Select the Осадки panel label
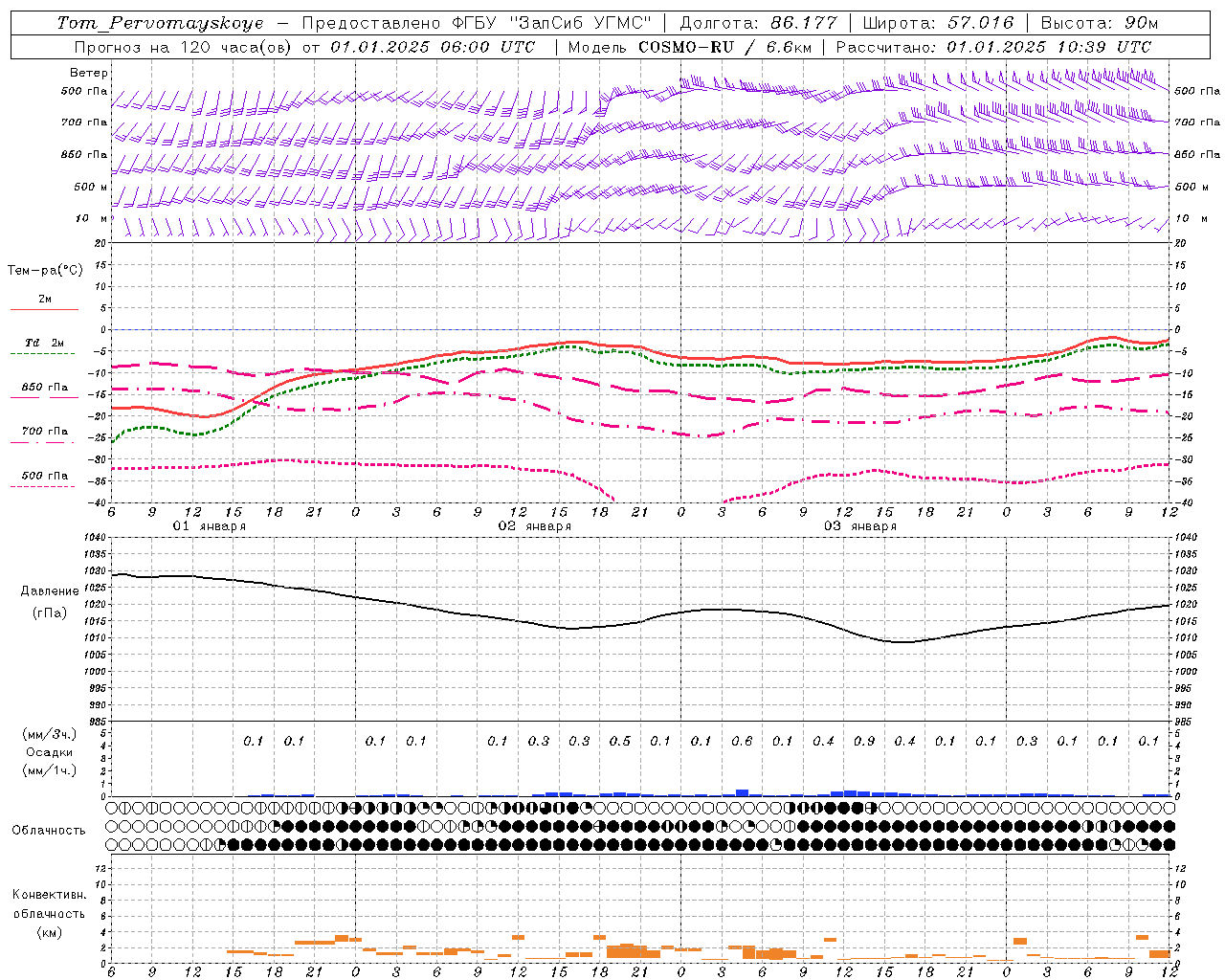 tap(49, 752)
